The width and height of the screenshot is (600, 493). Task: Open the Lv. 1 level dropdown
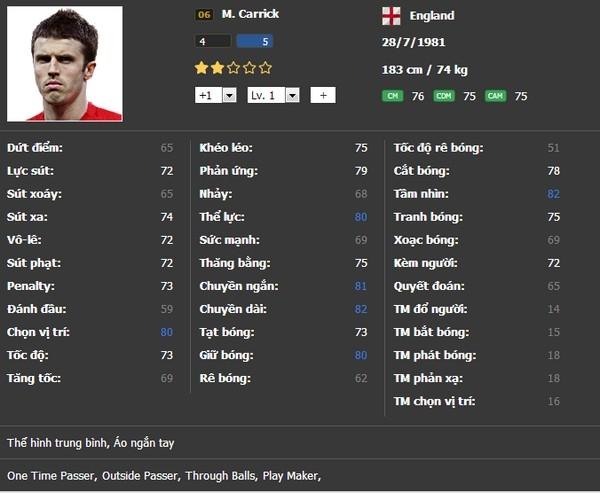point(292,95)
